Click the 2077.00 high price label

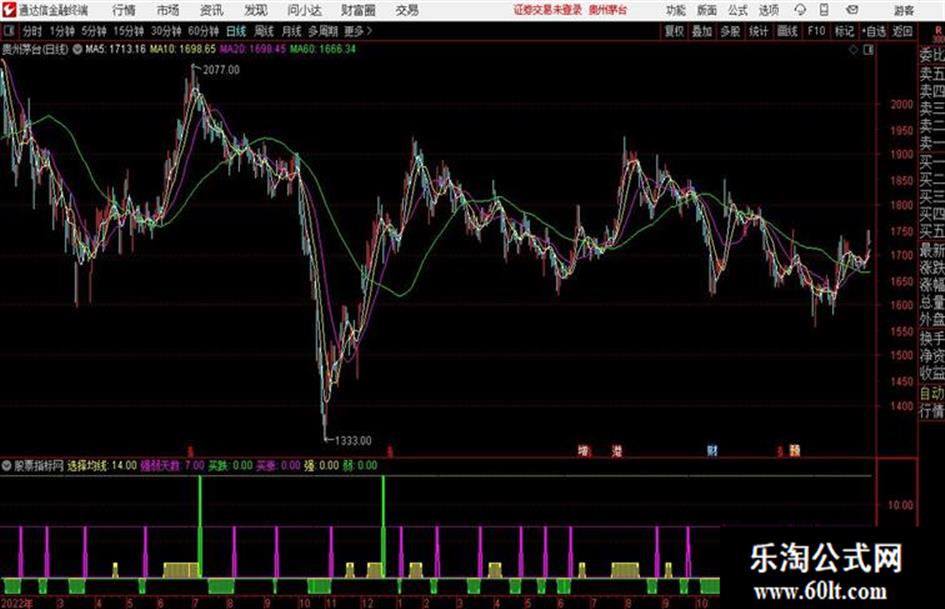(x=221, y=70)
